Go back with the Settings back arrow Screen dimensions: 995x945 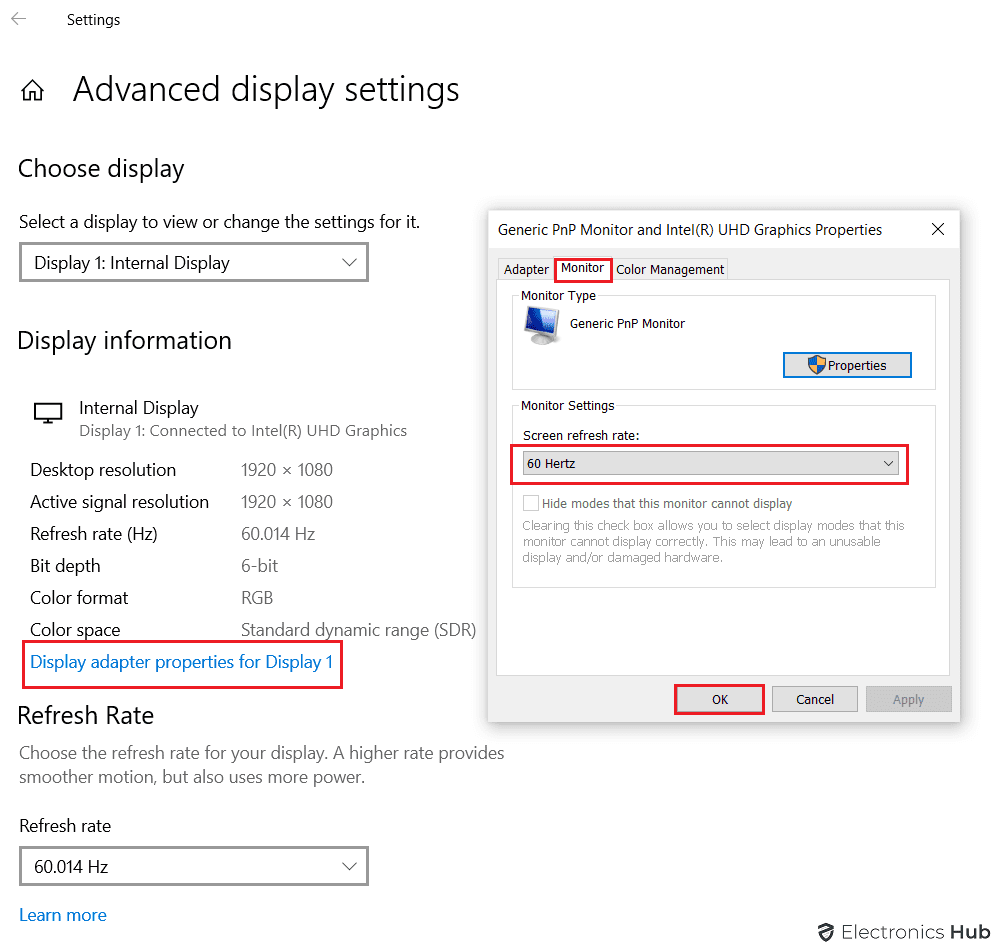[18, 19]
